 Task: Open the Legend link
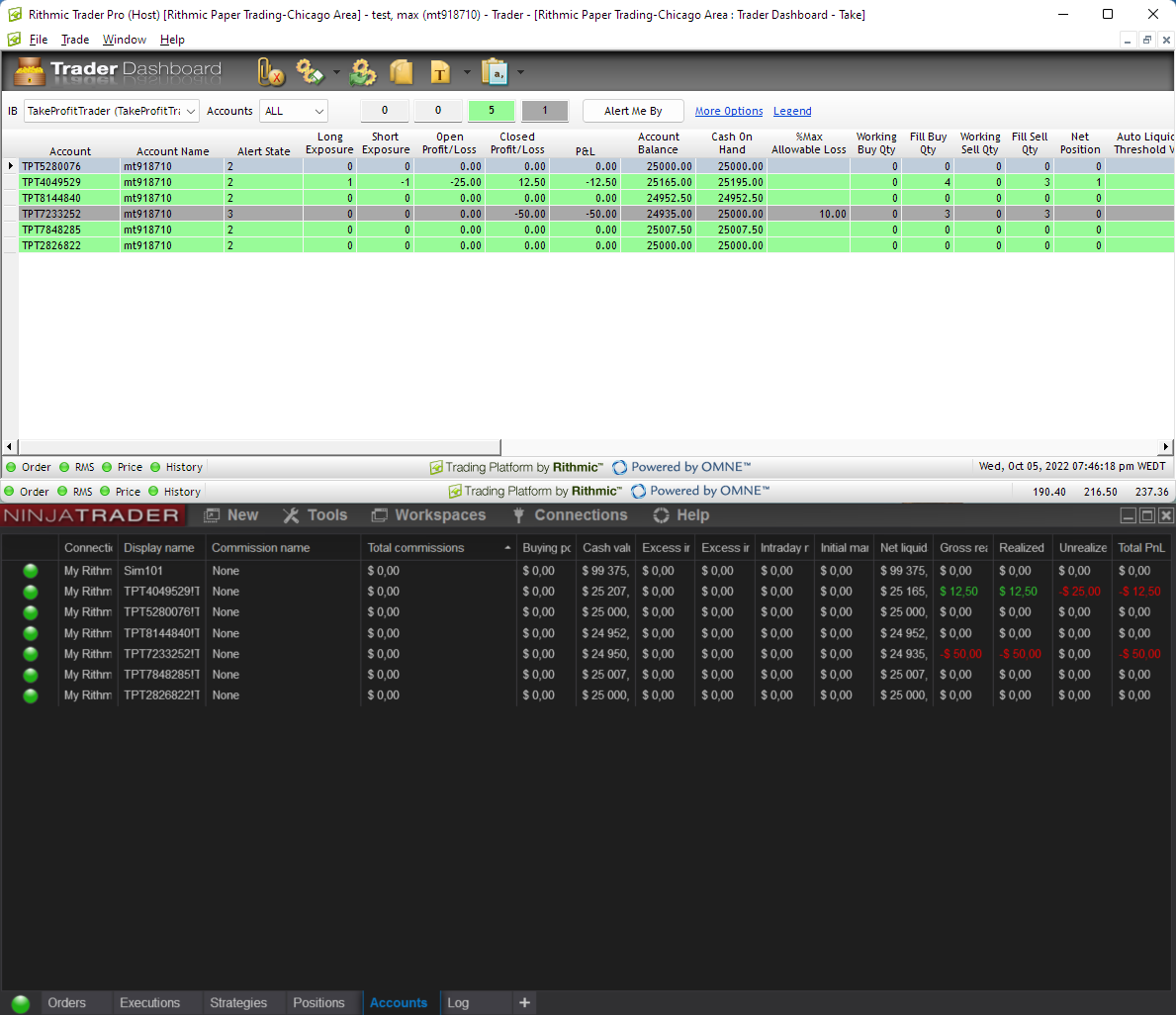click(792, 111)
